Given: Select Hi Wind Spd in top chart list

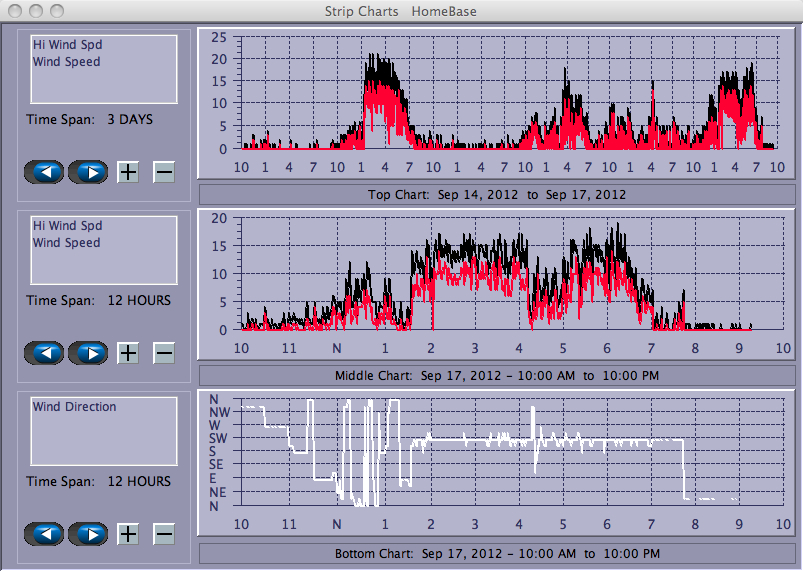Looking at the screenshot, I should [x=67, y=45].
